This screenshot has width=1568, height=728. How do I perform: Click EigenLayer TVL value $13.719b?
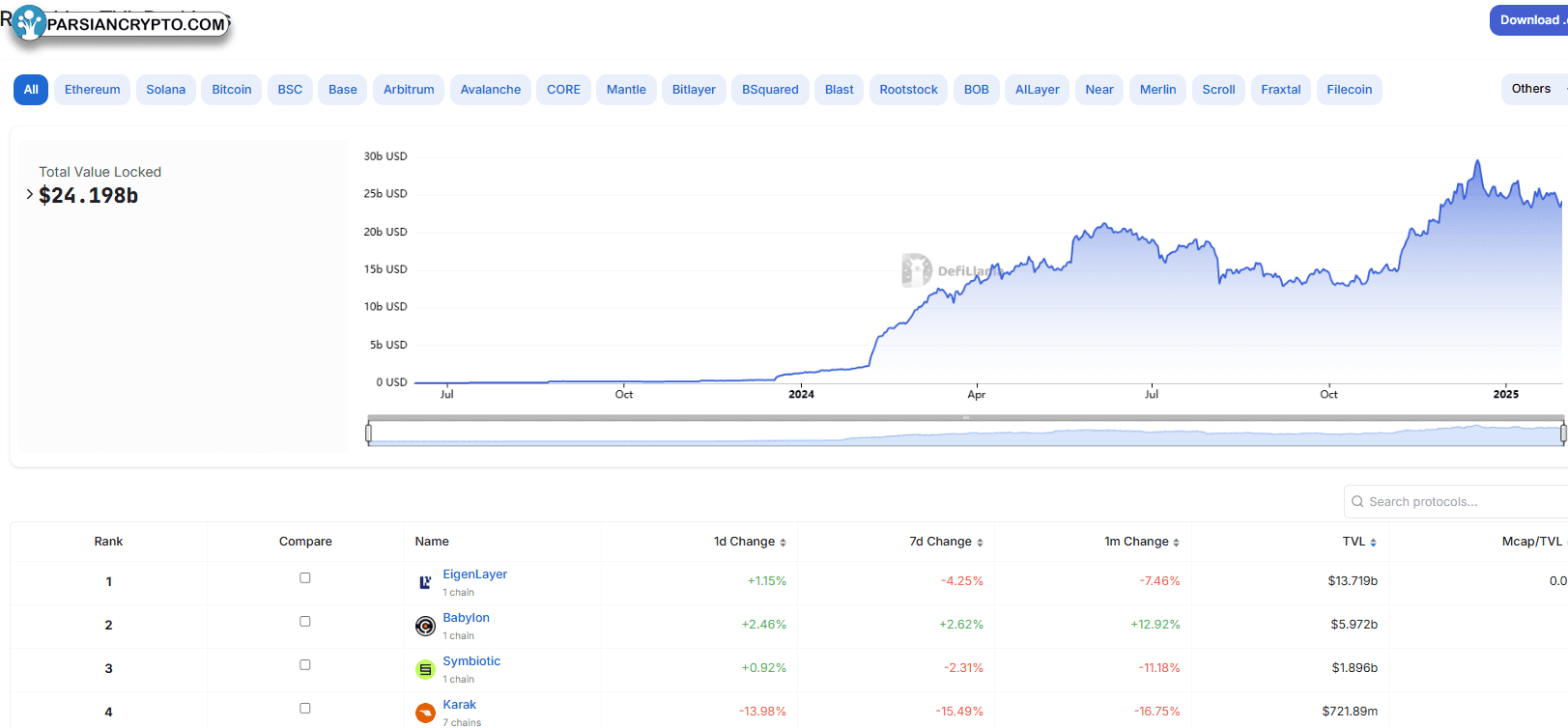(1353, 581)
